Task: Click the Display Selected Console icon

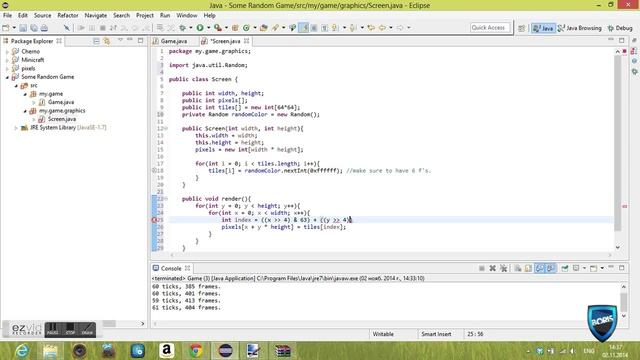Action: pos(576,268)
